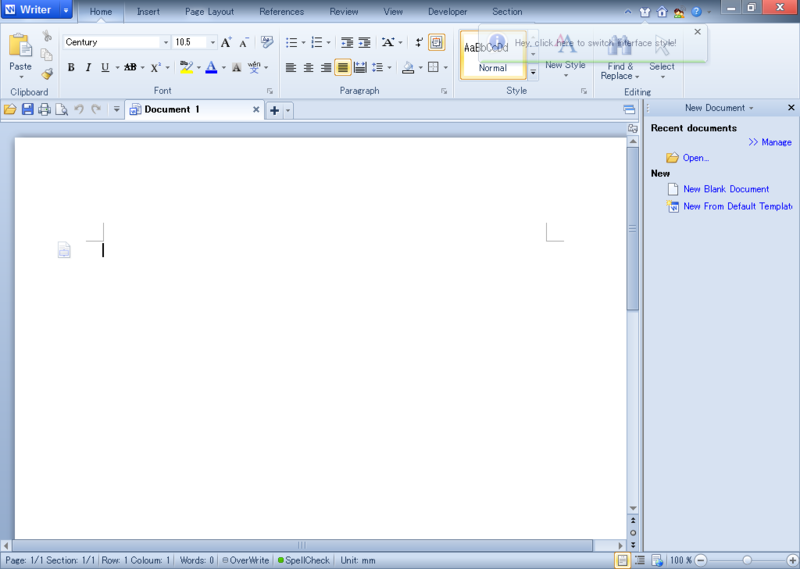This screenshot has width=800, height=569.
Task: Click New Blank Document link
Action: point(726,189)
